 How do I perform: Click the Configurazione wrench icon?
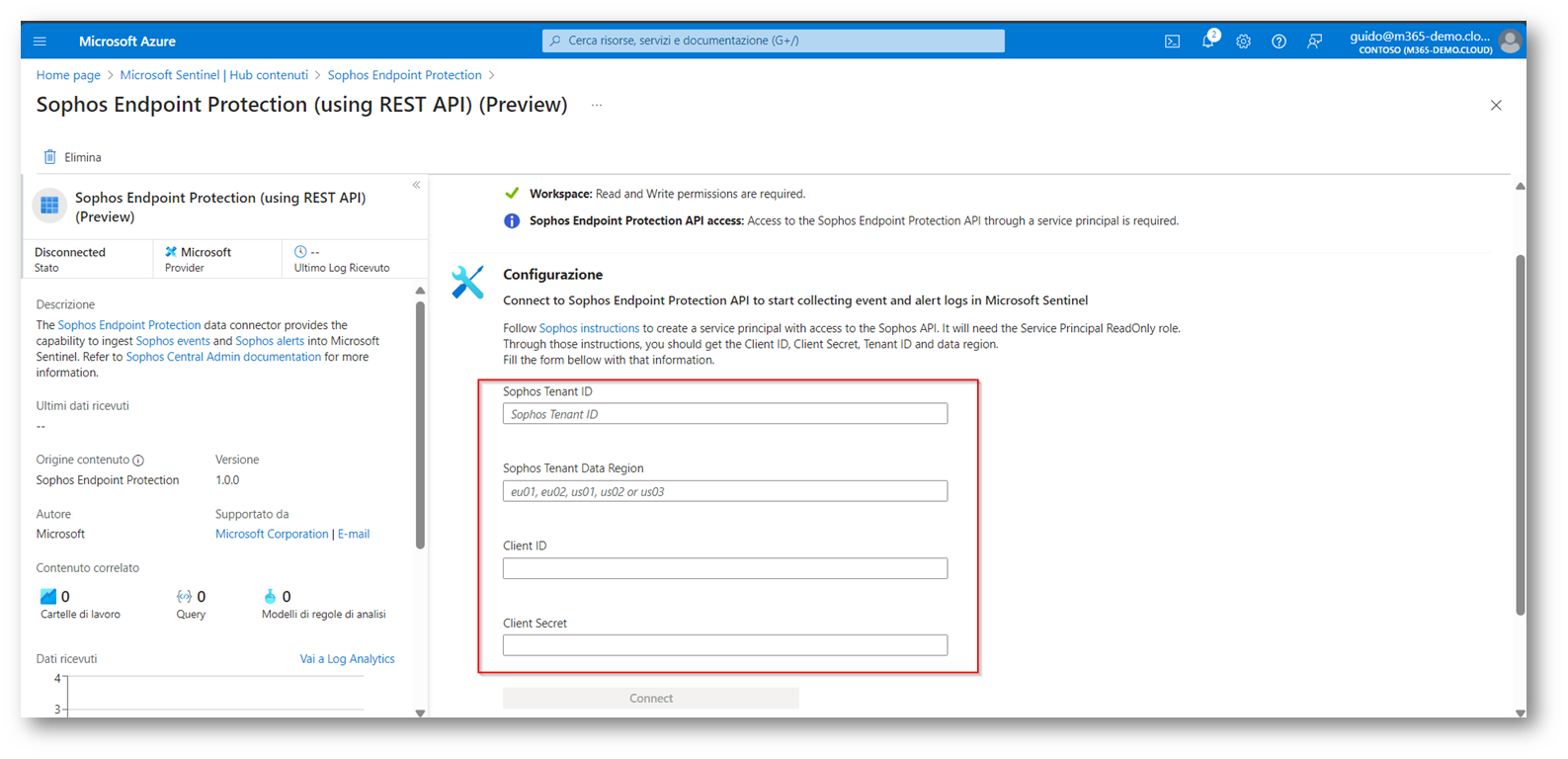click(x=467, y=283)
